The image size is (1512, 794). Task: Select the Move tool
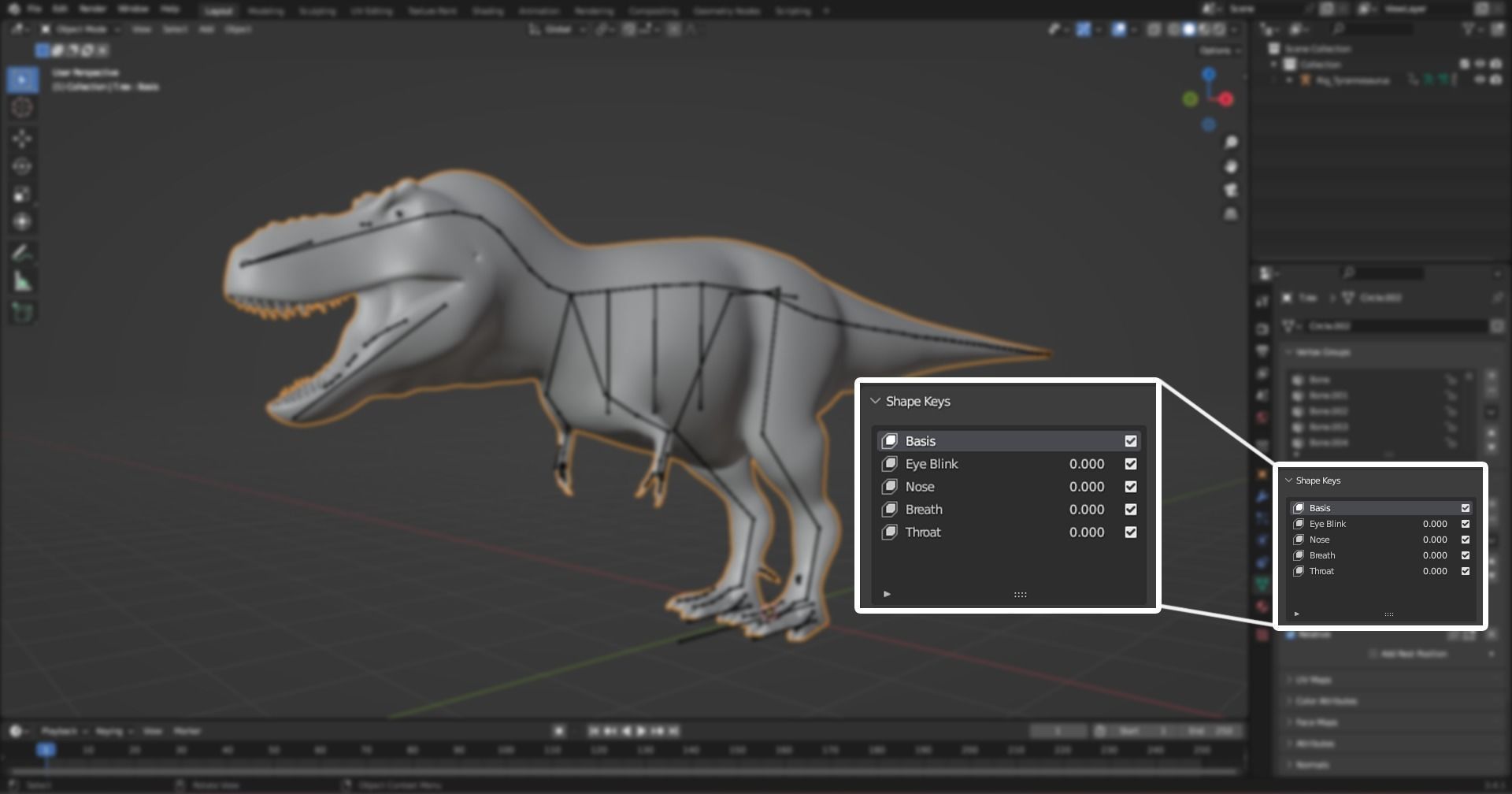point(22,139)
